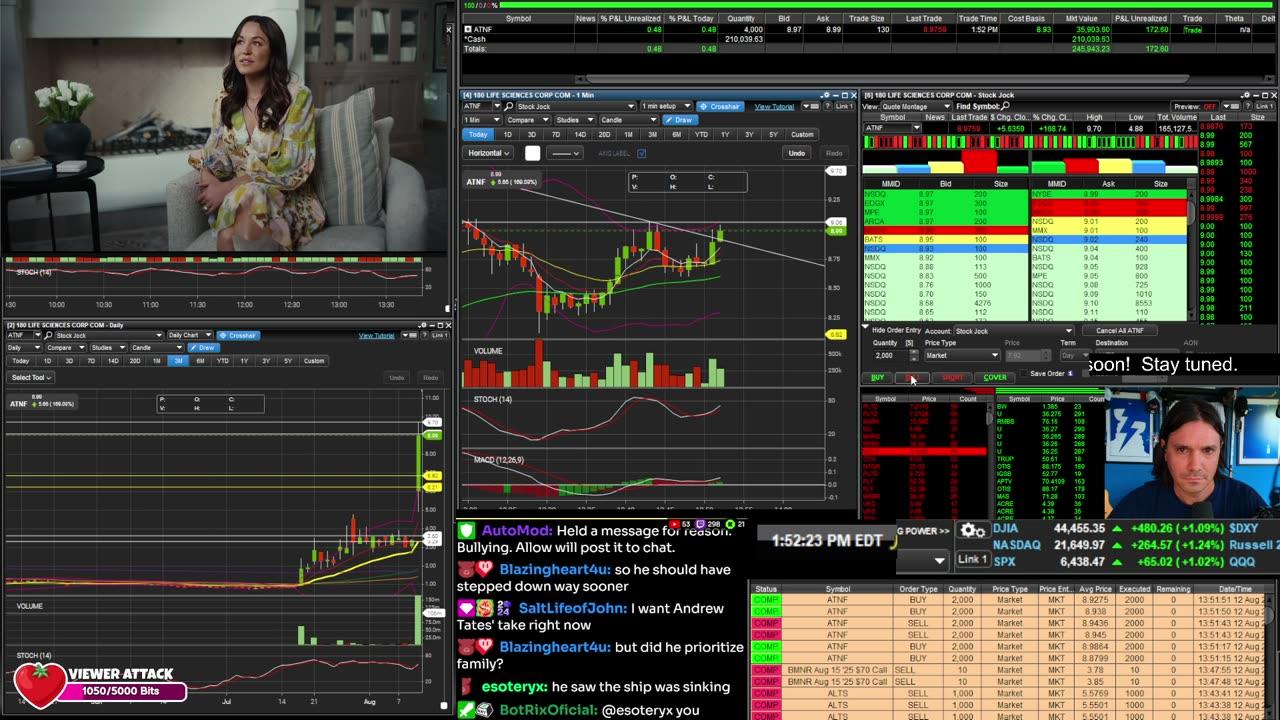Click the Trade link in ATNF positions row
This screenshot has width=1280, height=720.
1192,30
